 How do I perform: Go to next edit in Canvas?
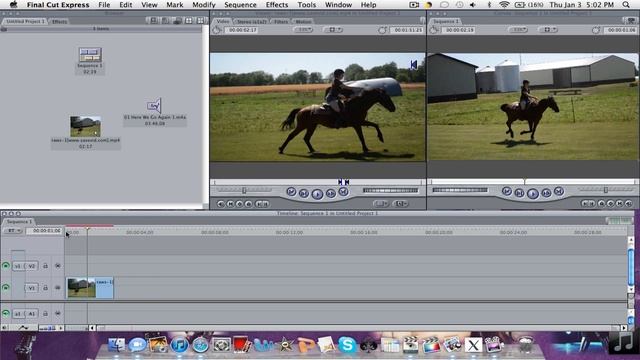click(559, 191)
